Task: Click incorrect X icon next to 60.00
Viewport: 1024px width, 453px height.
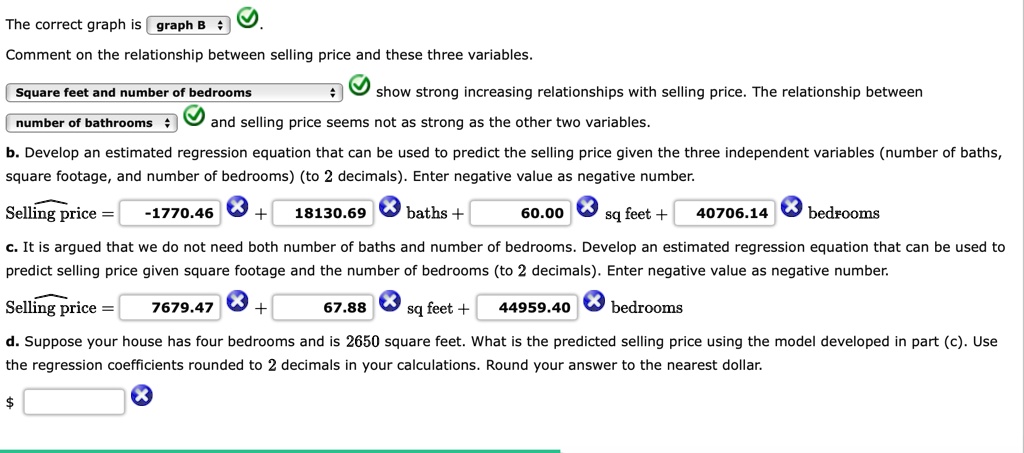Action: (x=587, y=207)
